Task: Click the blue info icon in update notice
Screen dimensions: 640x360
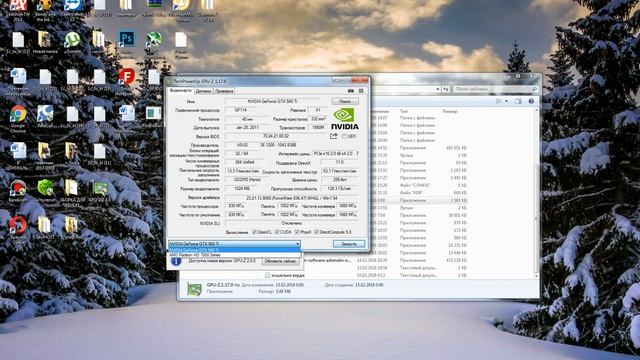Action: coord(176,261)
